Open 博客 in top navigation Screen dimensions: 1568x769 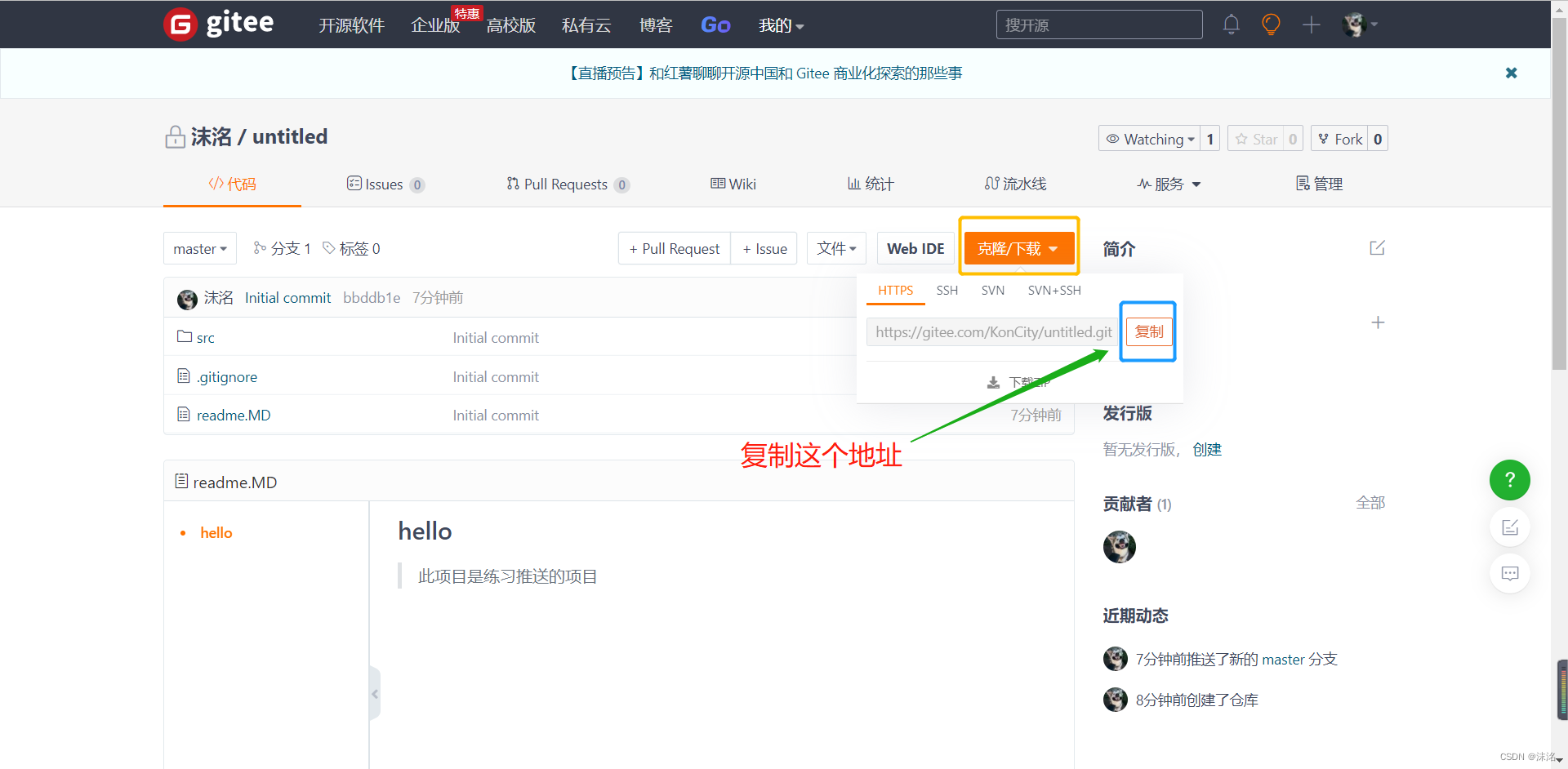[655, 25]
